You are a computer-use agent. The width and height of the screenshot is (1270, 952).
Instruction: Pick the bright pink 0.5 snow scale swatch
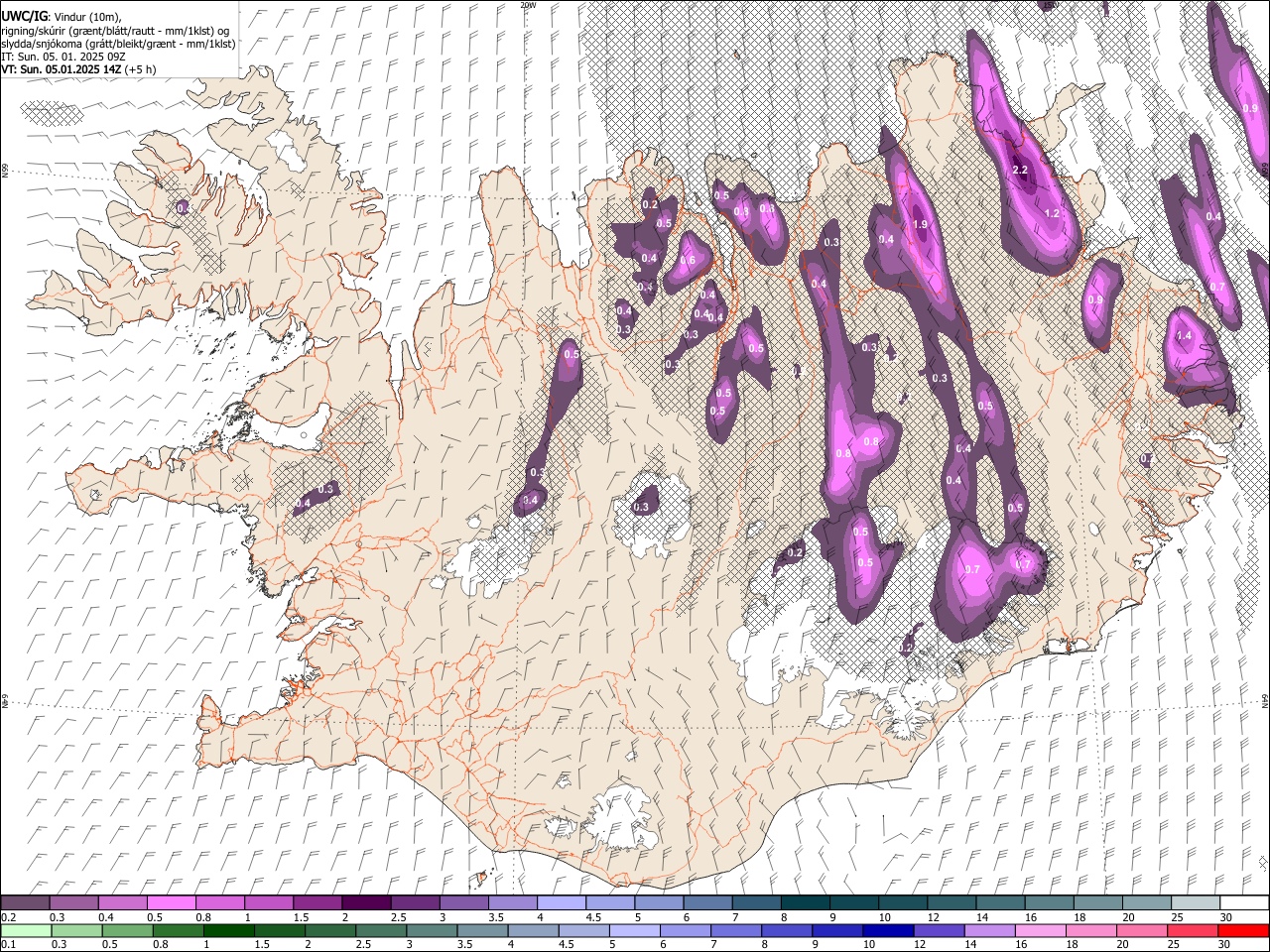[171, 902]
